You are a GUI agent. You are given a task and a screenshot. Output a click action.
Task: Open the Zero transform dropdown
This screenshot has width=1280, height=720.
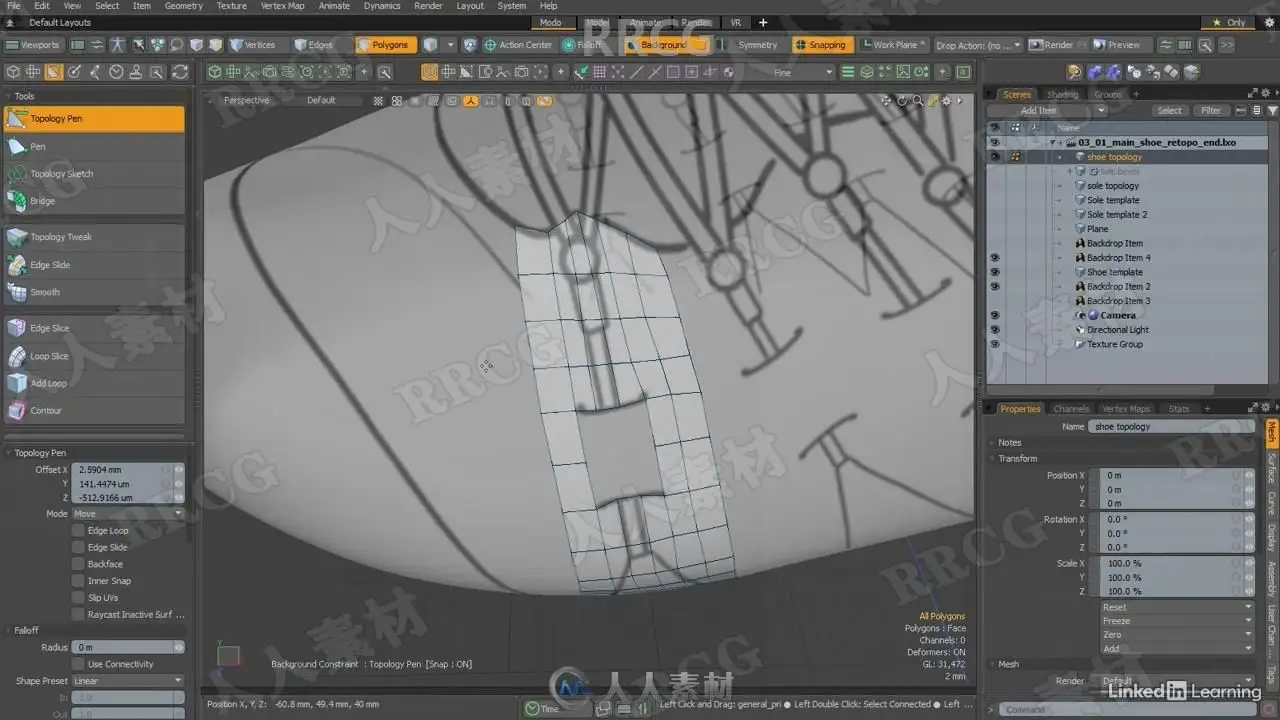coord(1177,635)
